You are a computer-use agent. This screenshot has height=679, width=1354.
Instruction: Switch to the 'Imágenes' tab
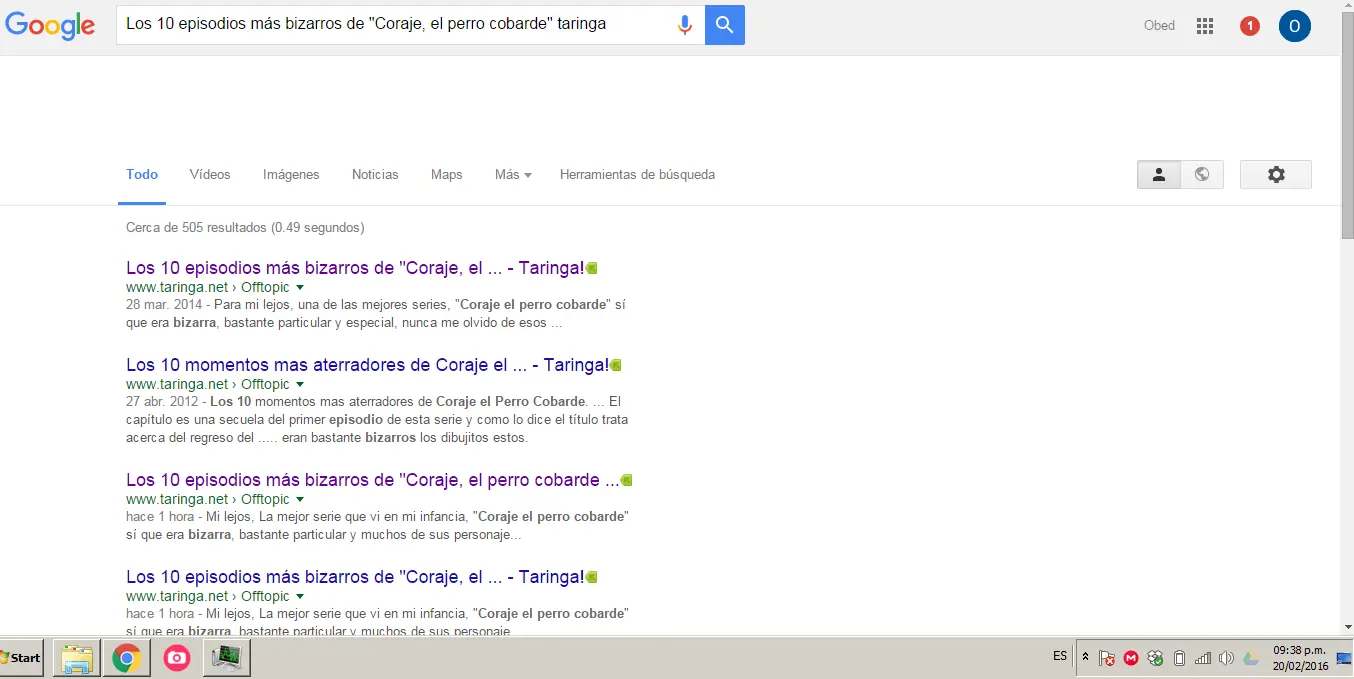pyautogui.click(x=291, y=174)
